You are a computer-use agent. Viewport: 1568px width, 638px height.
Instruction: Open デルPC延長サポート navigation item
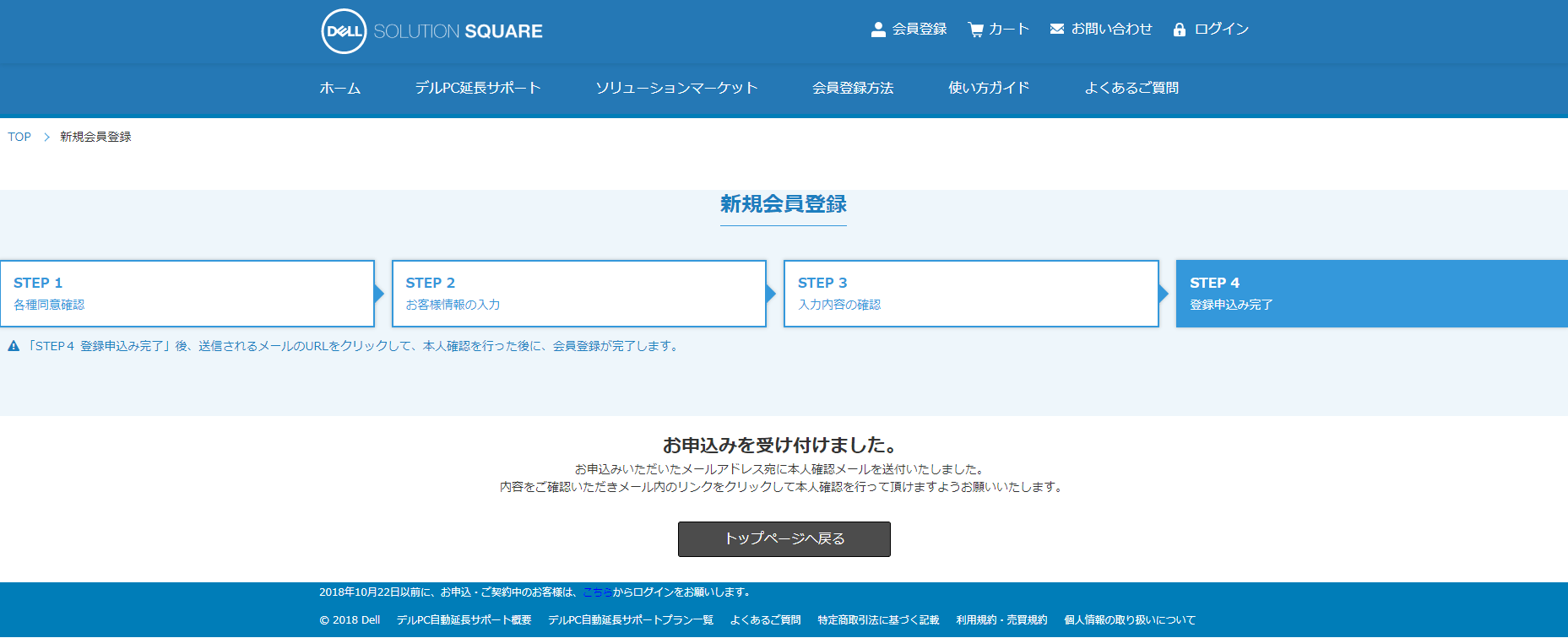pyautogui.click(x=478, y=88)
